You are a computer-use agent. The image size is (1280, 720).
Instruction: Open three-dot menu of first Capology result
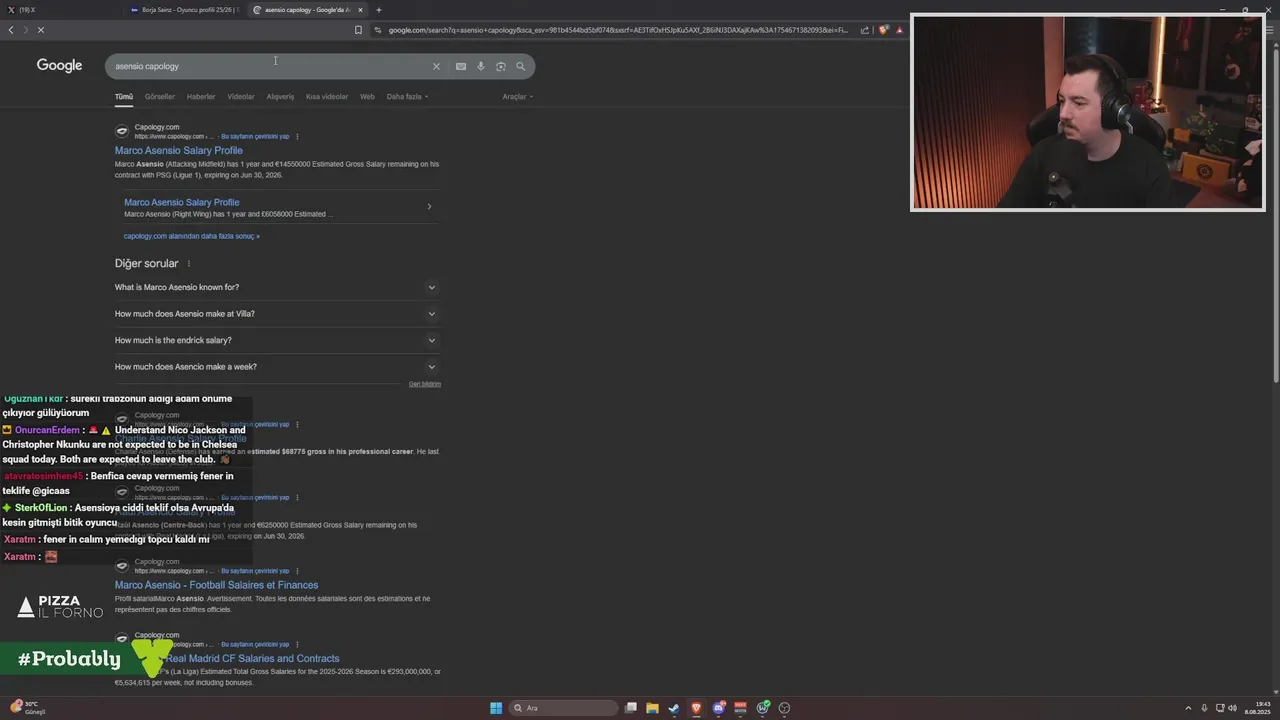click(x=297, y=136)
